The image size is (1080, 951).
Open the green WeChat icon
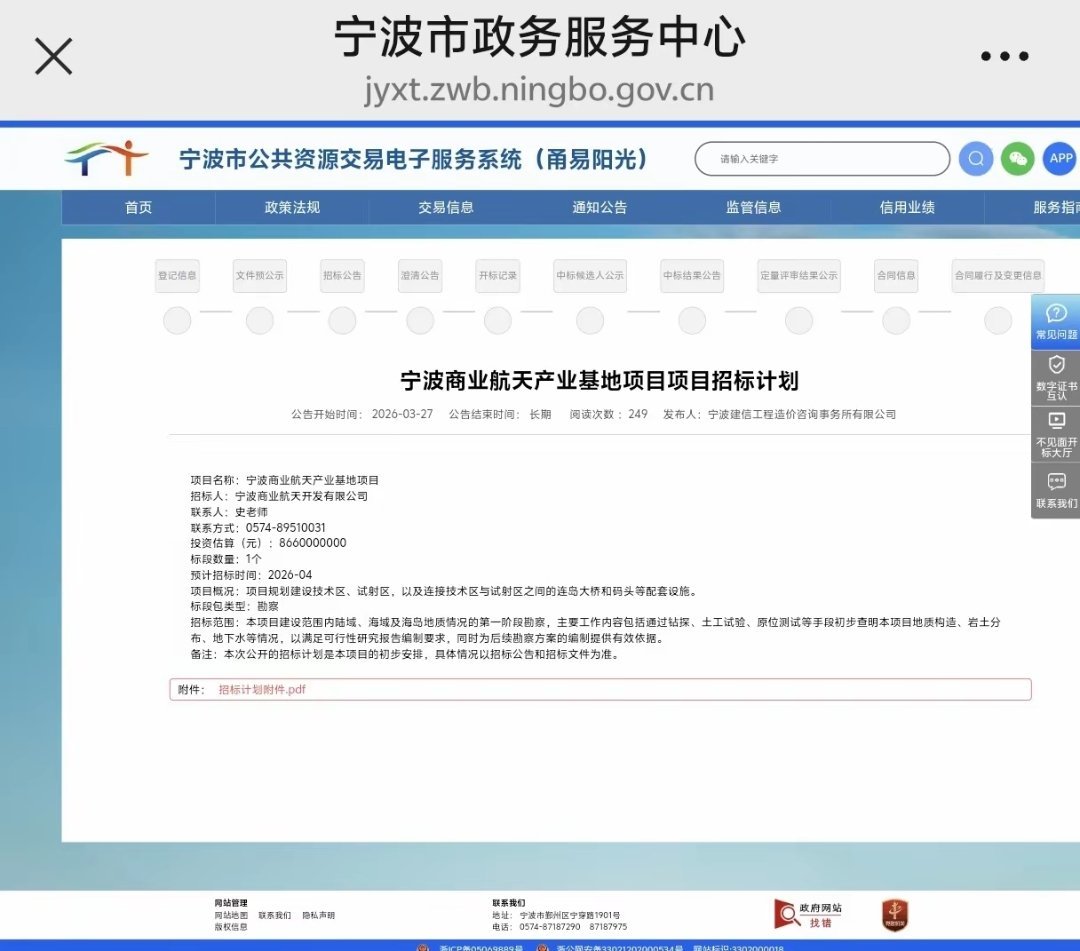click(1016, 158)
